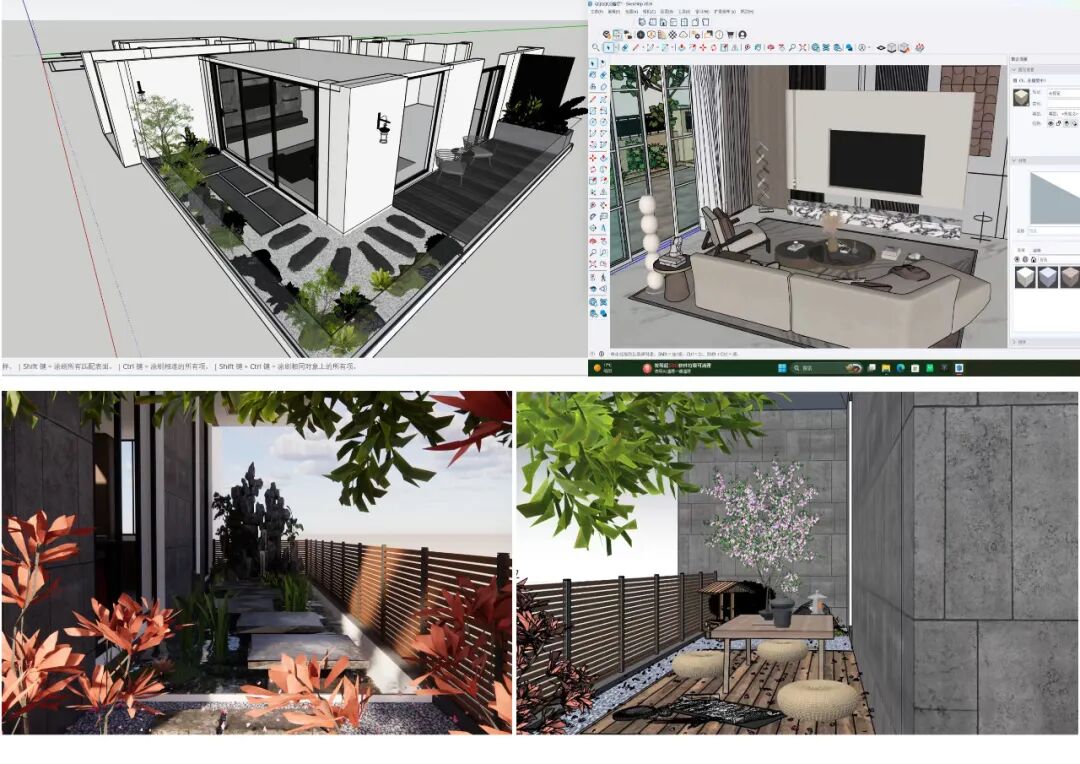
Task: Open the 3D Warehouse from the top toolbar
Action: coord(816,48)
